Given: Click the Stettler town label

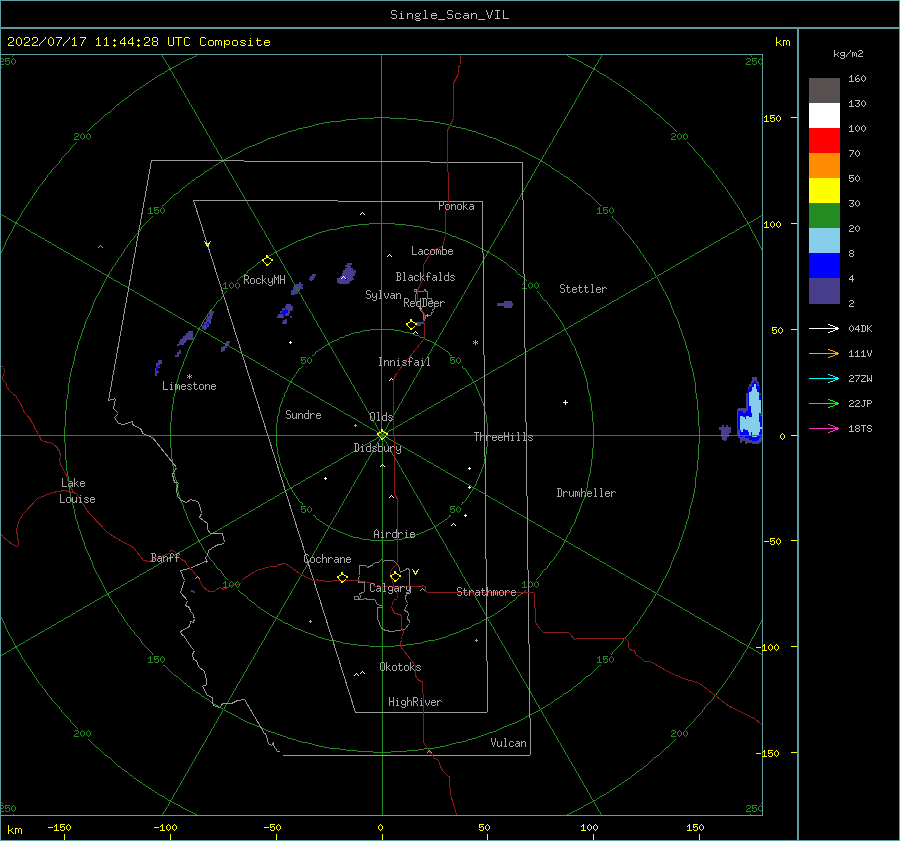Looking at the screenshot, I should click(x=583, y=289).
